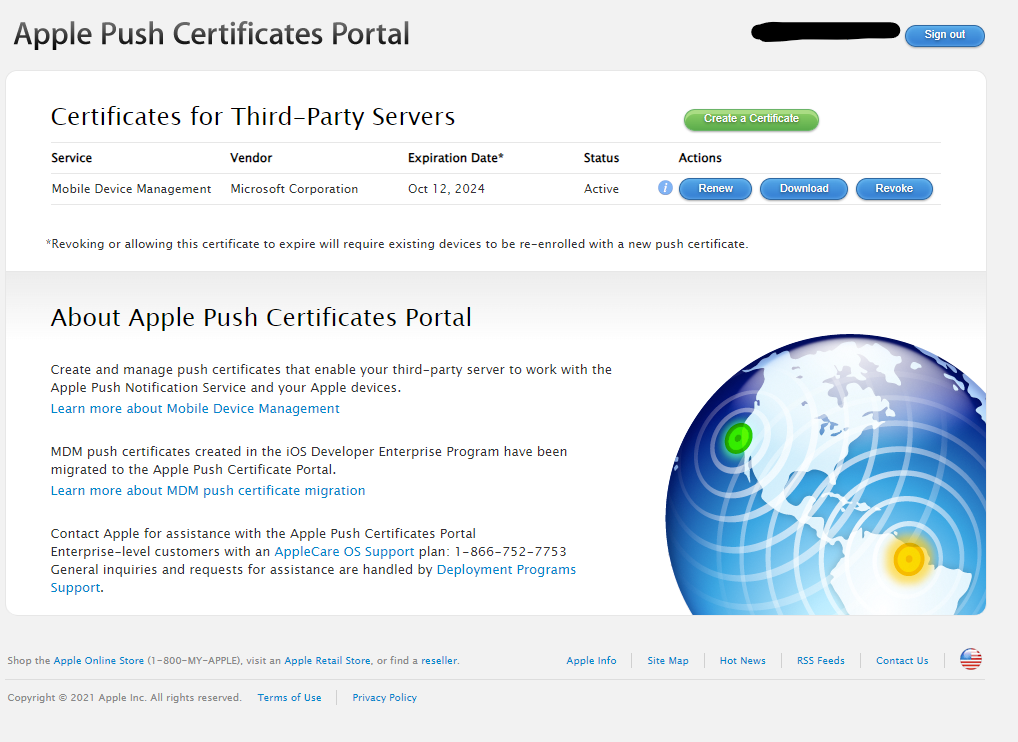
Task: Open the Site Map footer link
Action: (x=667, y=660)
